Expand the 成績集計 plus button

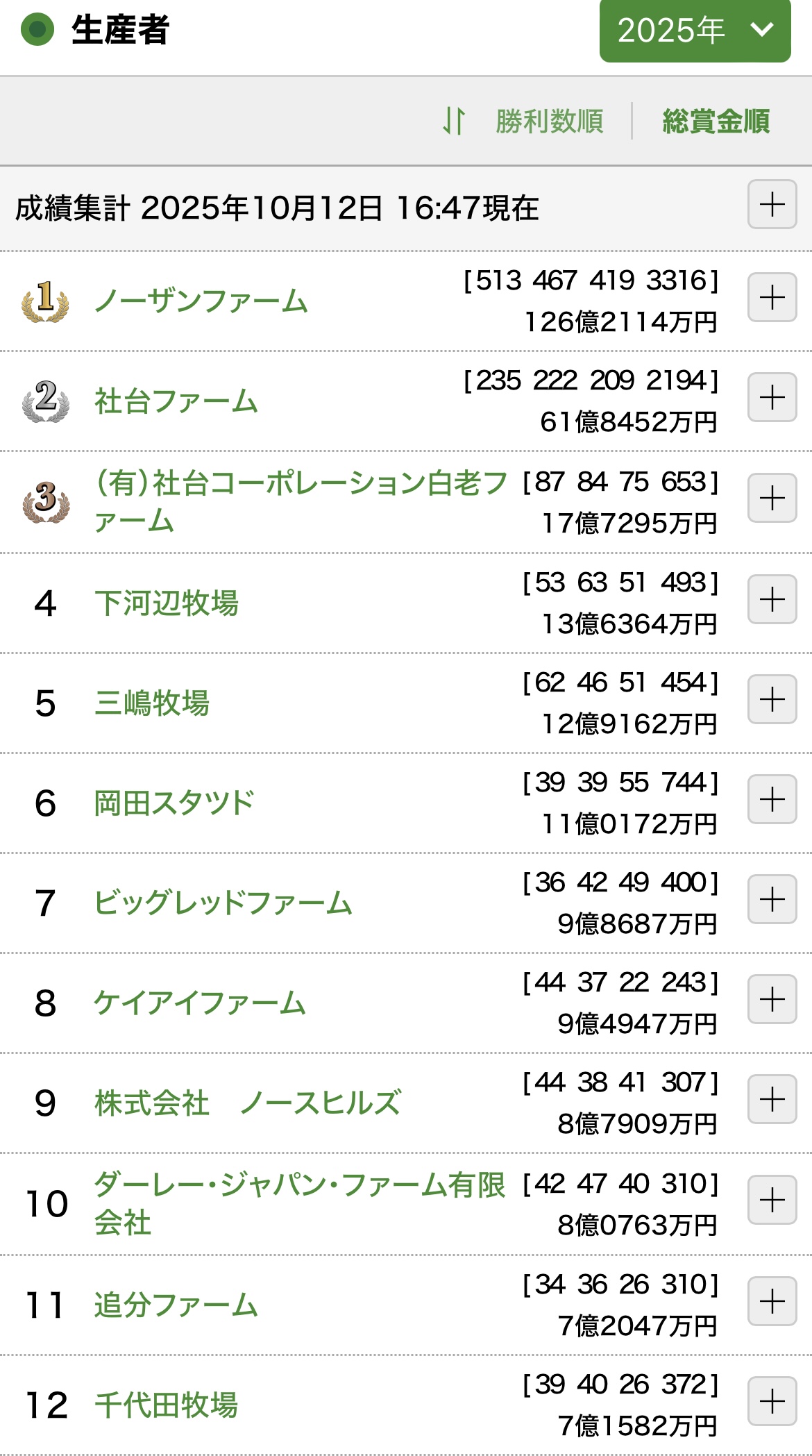pos(772,205)
